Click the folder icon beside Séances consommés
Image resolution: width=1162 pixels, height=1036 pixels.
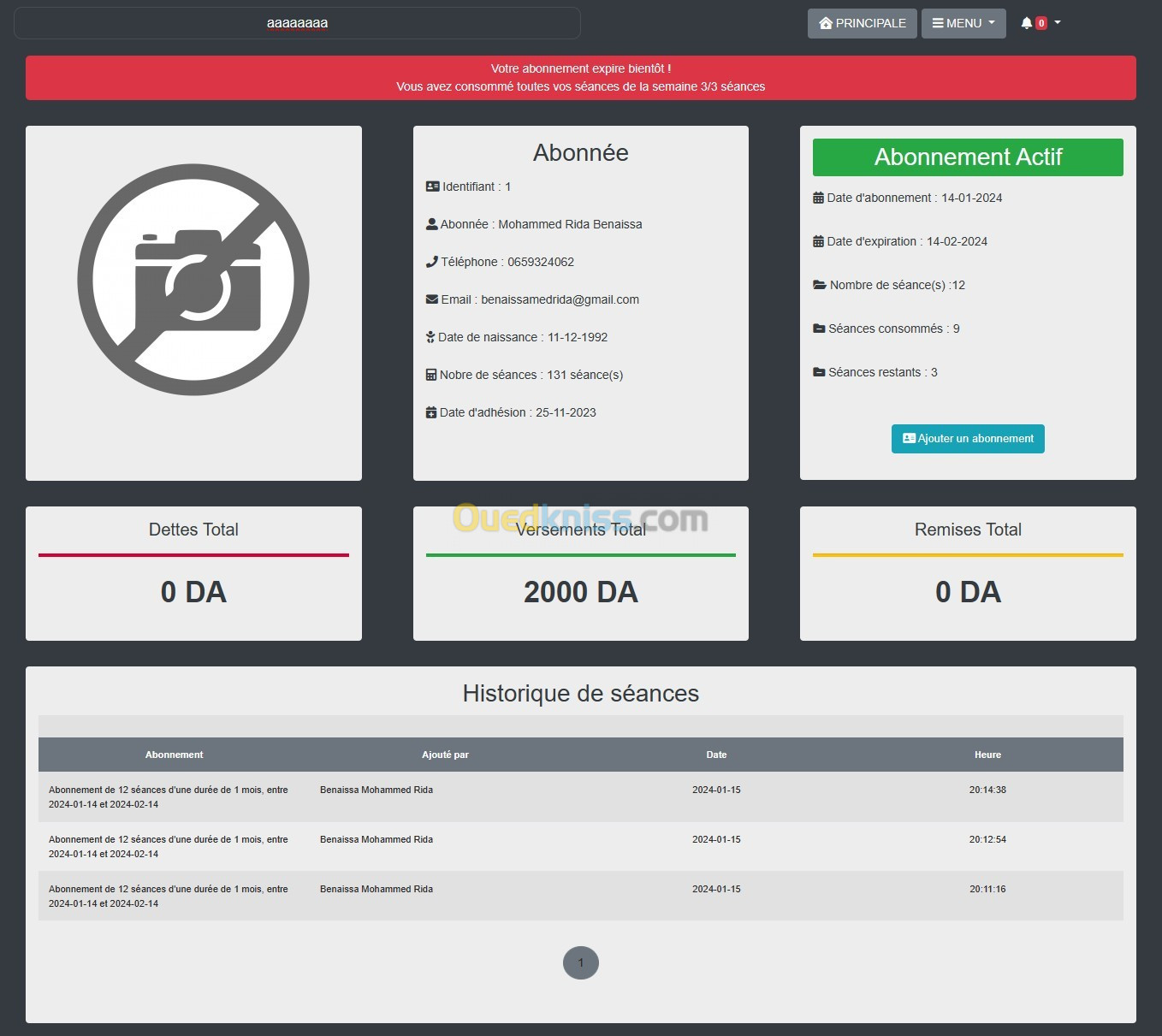click(819, 329)
